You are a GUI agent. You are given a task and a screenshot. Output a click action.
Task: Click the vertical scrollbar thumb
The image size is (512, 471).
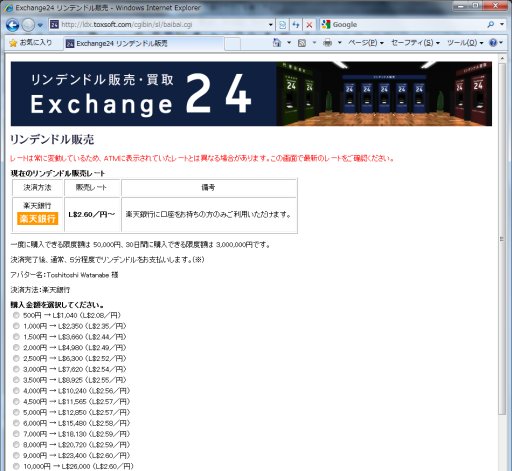[502, 239]
